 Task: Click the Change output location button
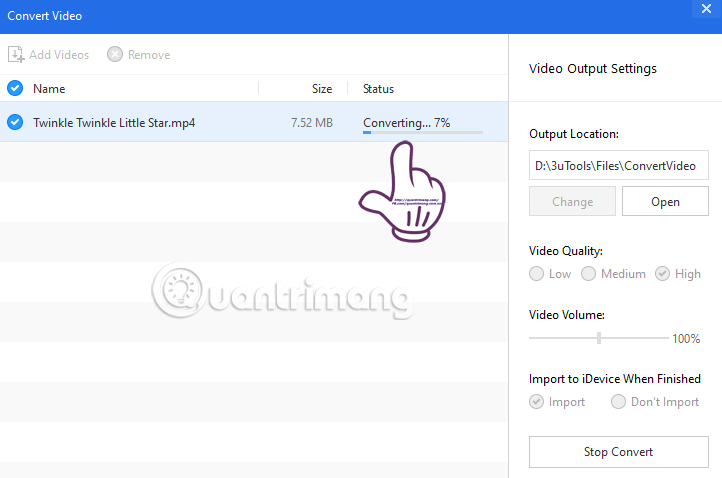572,201
